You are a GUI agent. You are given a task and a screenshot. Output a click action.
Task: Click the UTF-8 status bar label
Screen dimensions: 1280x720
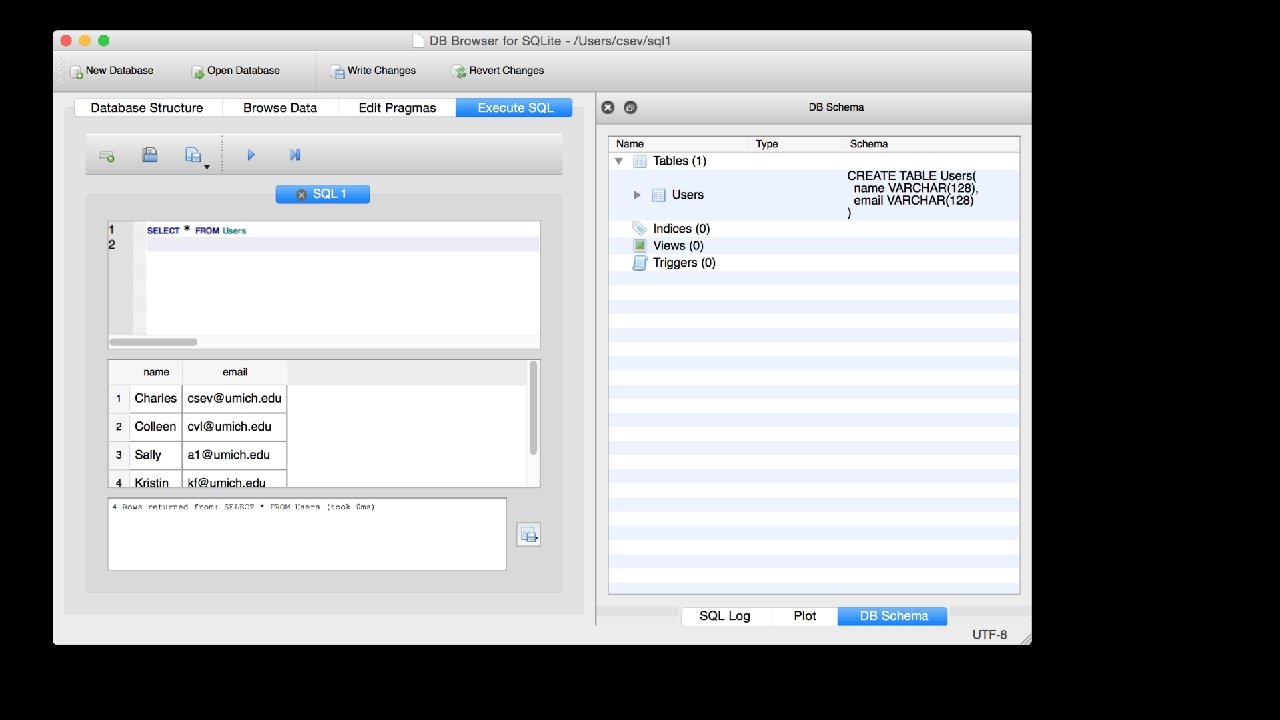pyautogui.click(x=989, y=635)
